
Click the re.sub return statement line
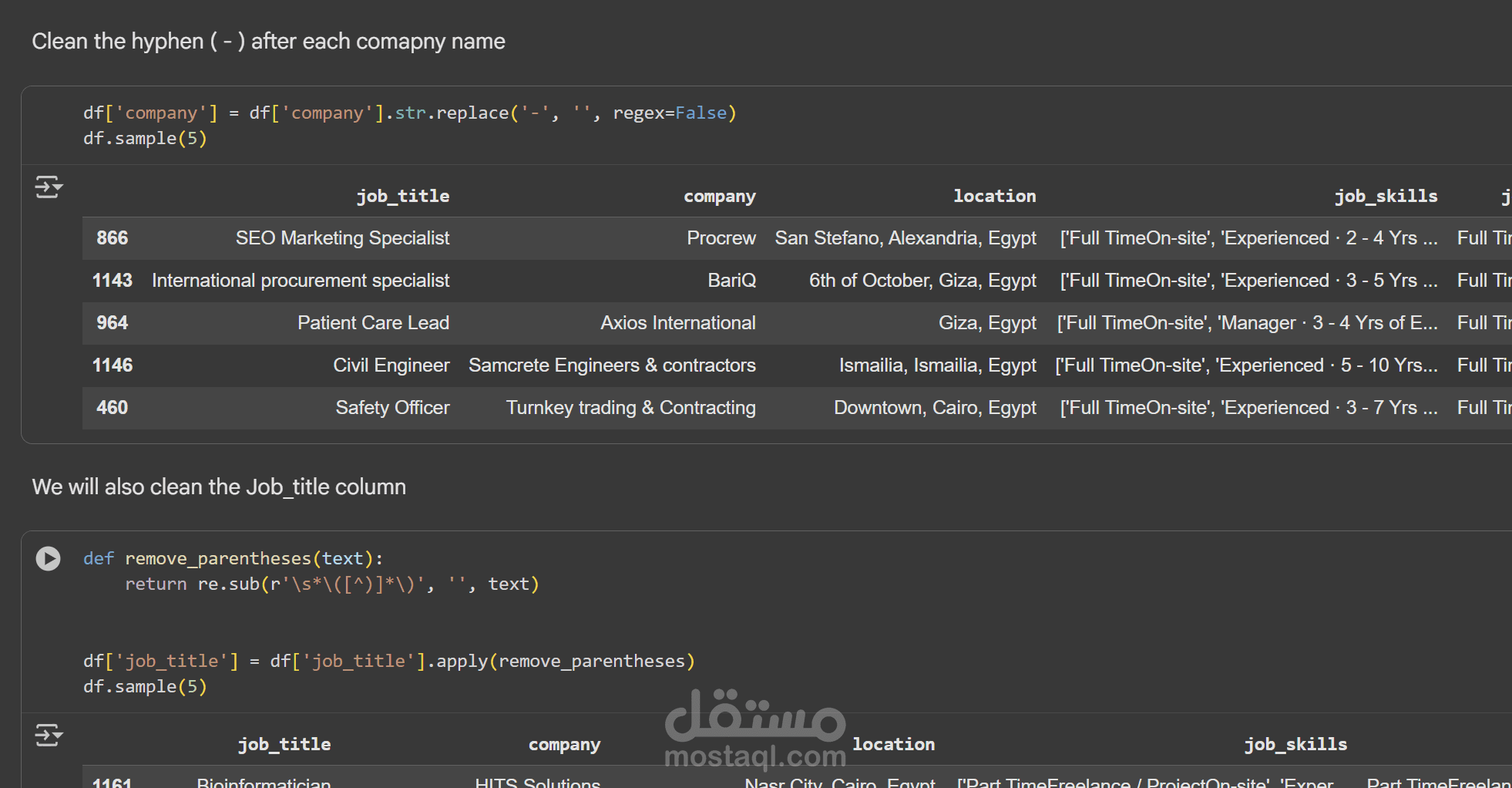pyautogui.click(x=331, y=584)
